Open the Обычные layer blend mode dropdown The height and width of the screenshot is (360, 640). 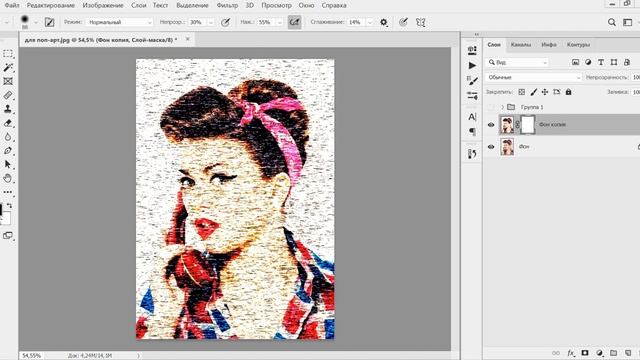(533, 77)
